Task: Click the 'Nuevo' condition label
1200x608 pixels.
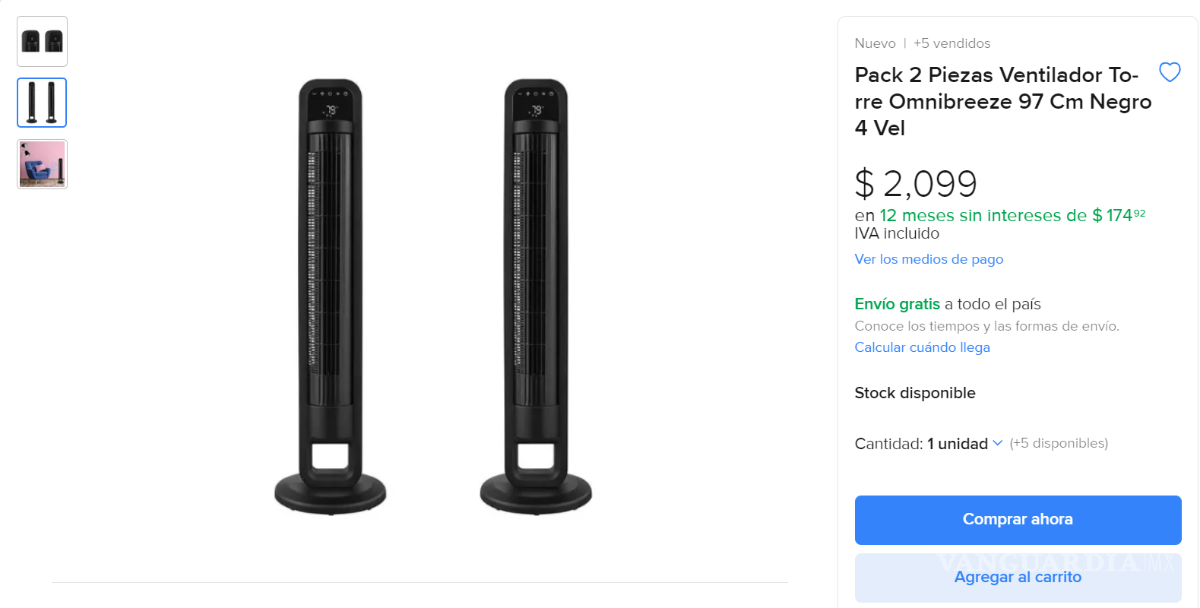Action: [874, 43]
